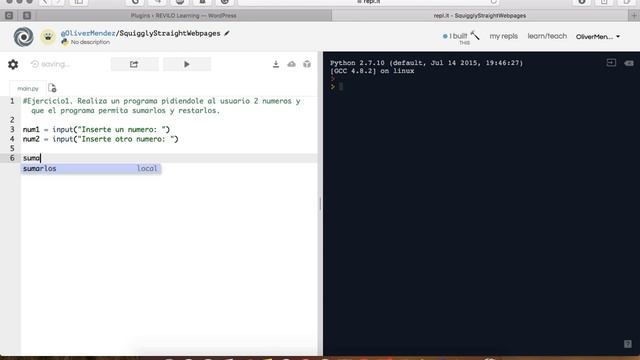This screenshot has width=640, height=360.
Task: Open the packages cube icon
Action: 307,64
